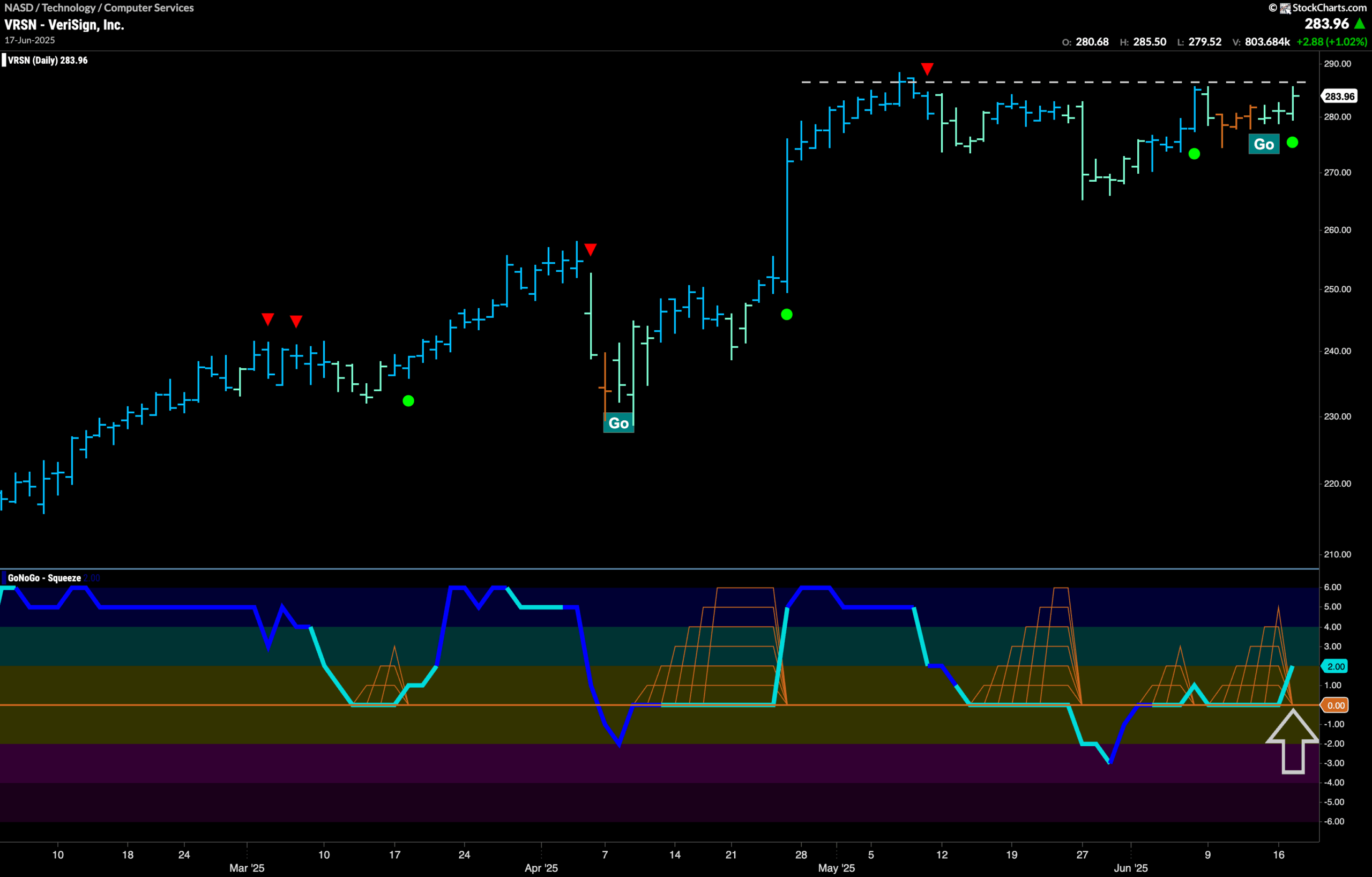Click the open value O: 280.68
The height and width of the screenshot is (877, 1372).
(1085, 42)
